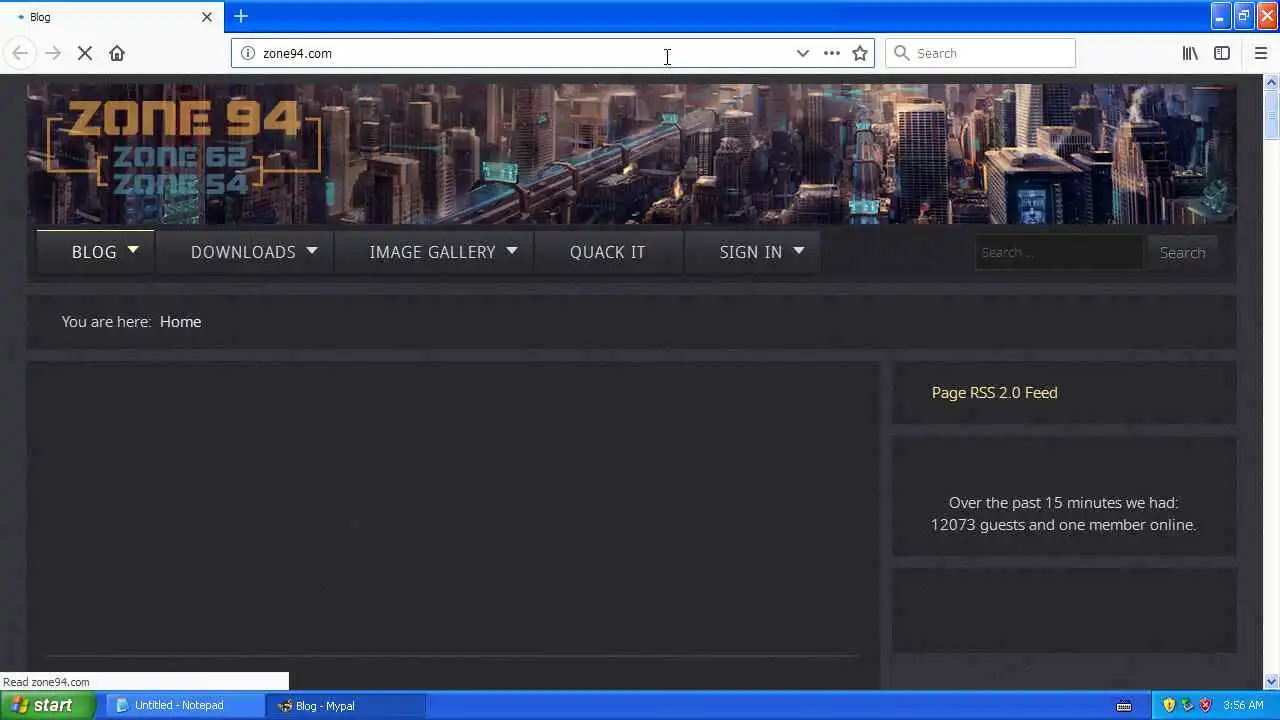Screen dimensions: 1280x720
Task: Click the scrollbar down arrow
Action: 1271,682
